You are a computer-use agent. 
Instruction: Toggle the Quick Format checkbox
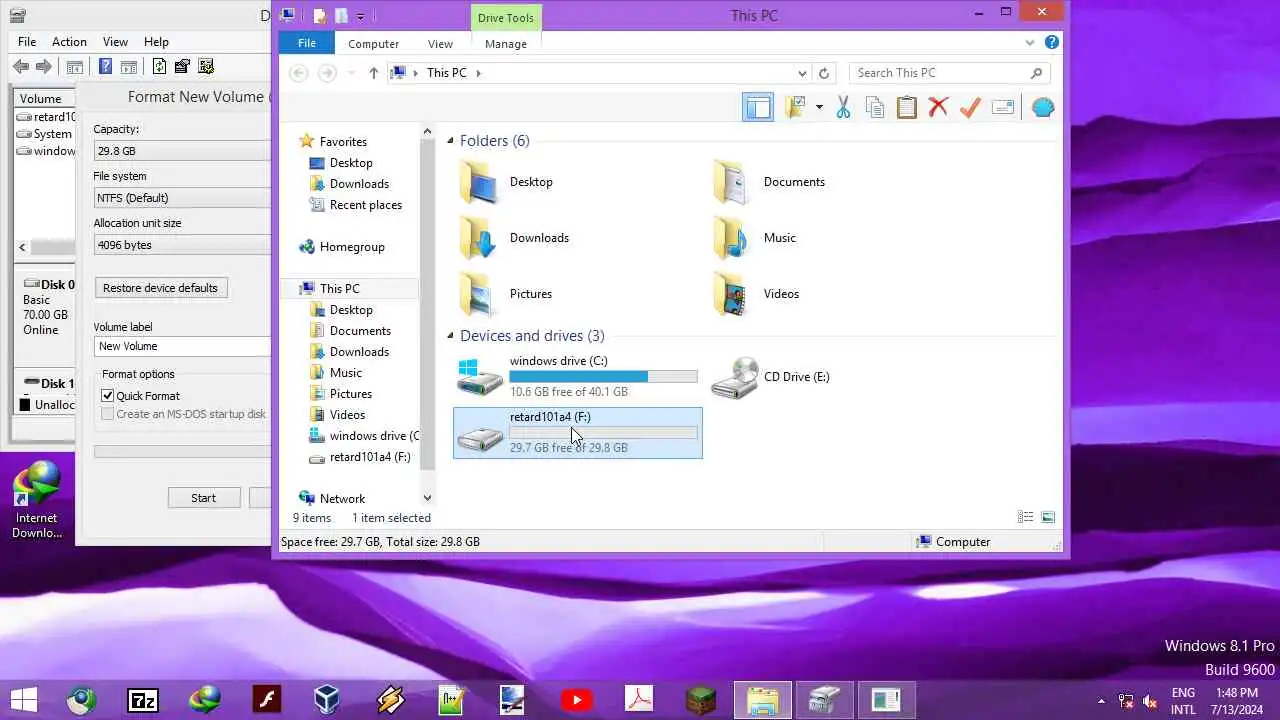108,396
